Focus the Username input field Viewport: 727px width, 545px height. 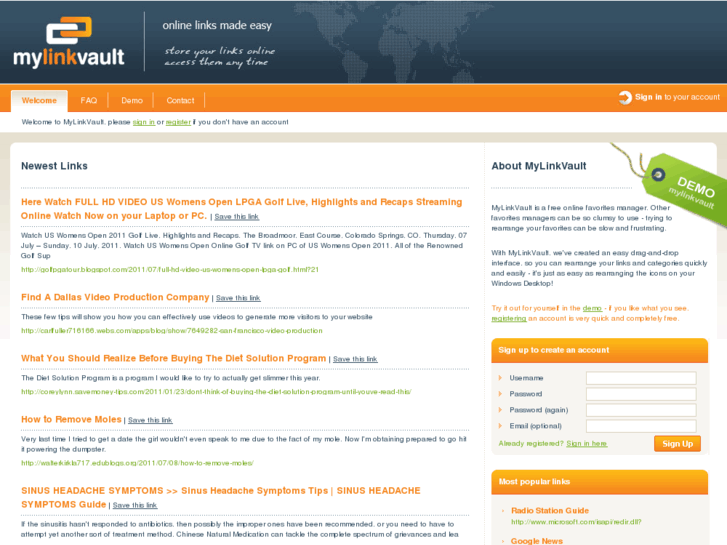641,378
